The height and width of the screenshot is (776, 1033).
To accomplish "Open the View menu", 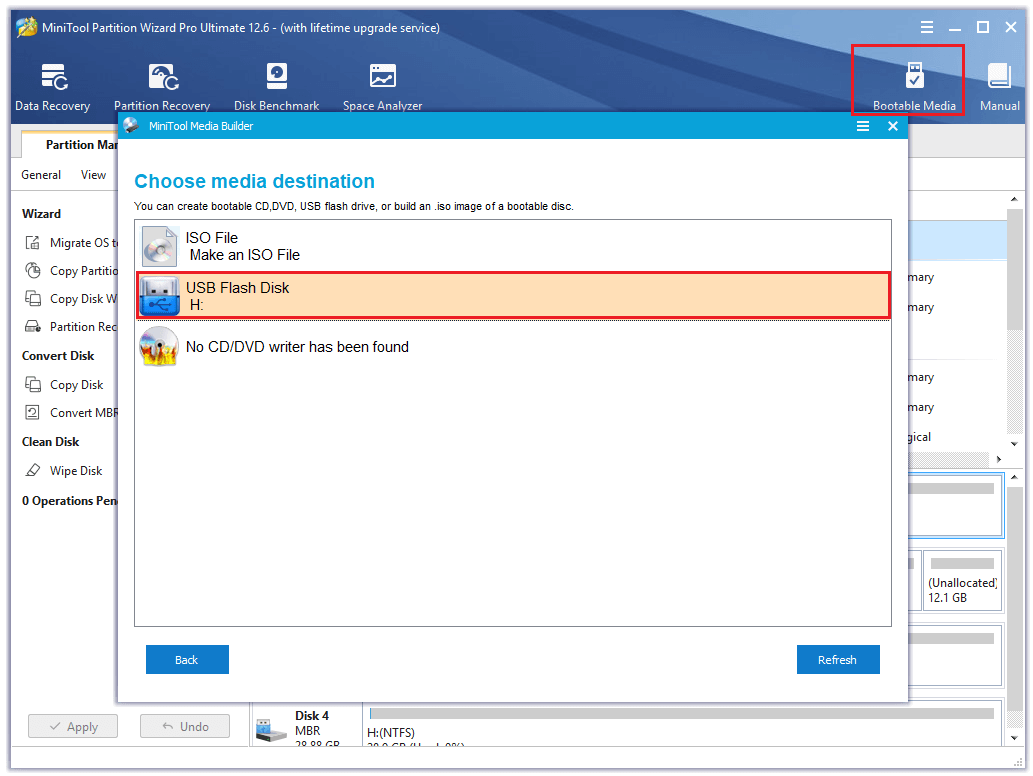I will (93, 175).
